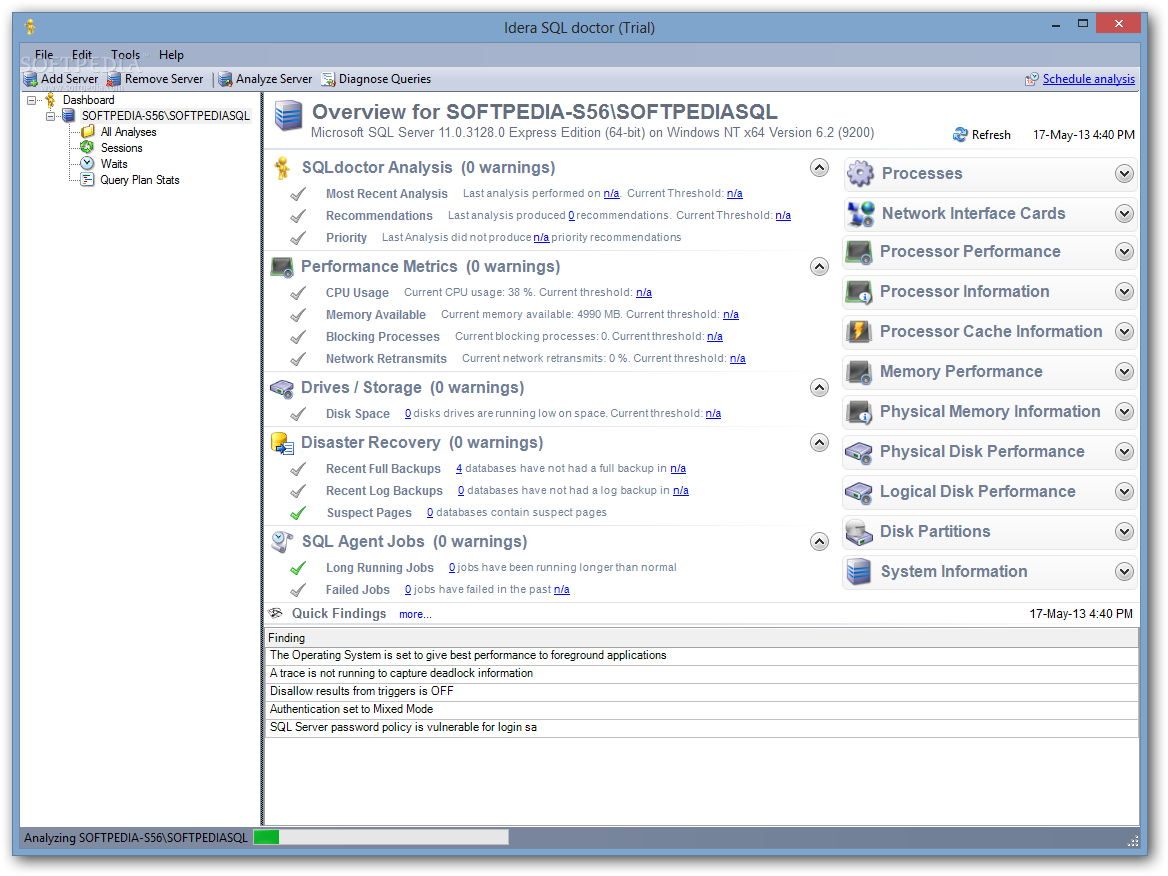Click the Suspect Pages green check mark

click(298, 512)
